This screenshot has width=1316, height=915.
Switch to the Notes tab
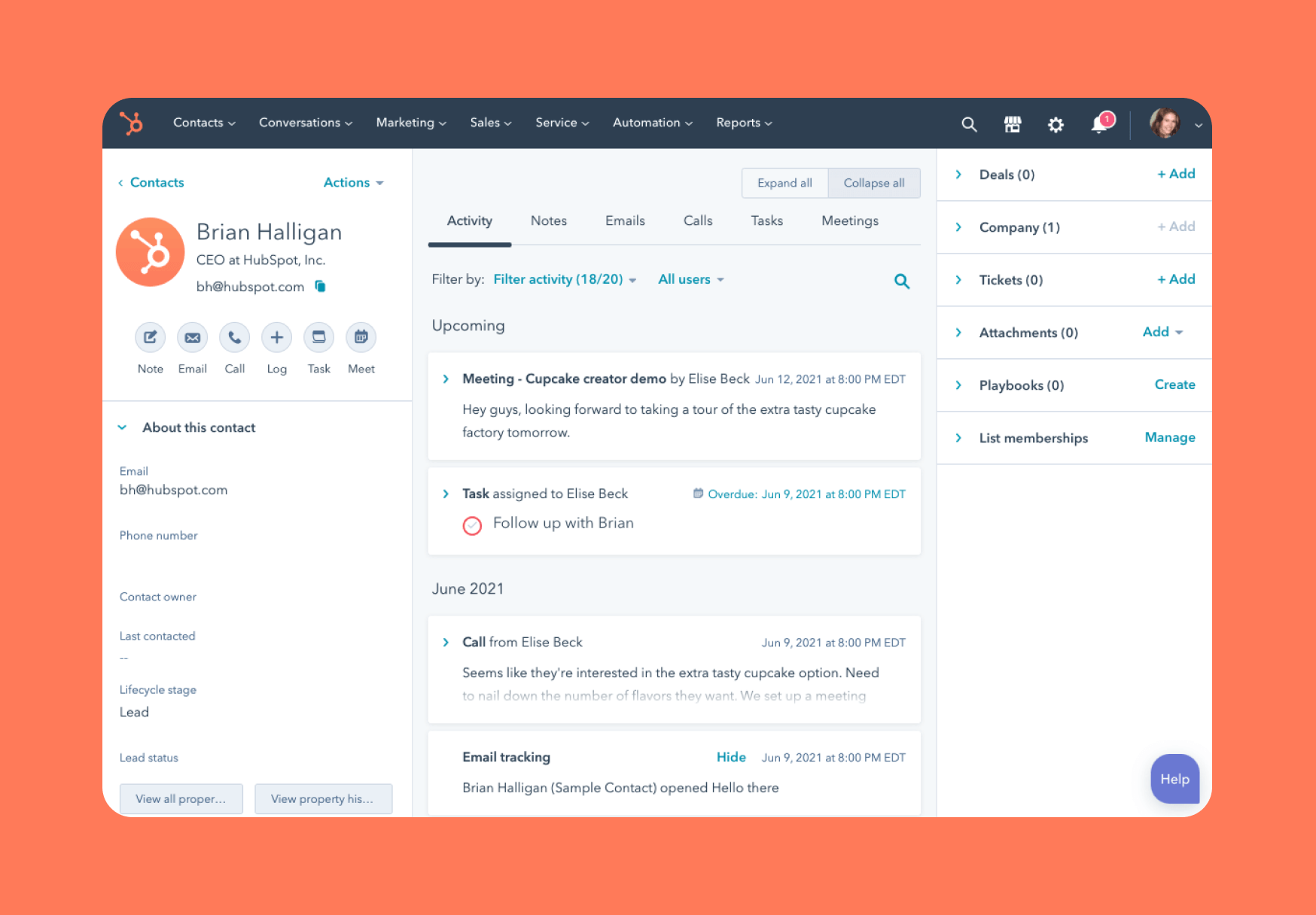[x=548, y=220]
